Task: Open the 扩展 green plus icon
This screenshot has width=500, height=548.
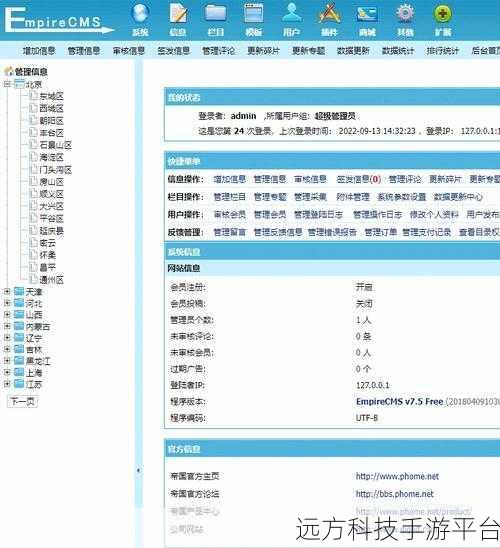Action: point(443,14)
